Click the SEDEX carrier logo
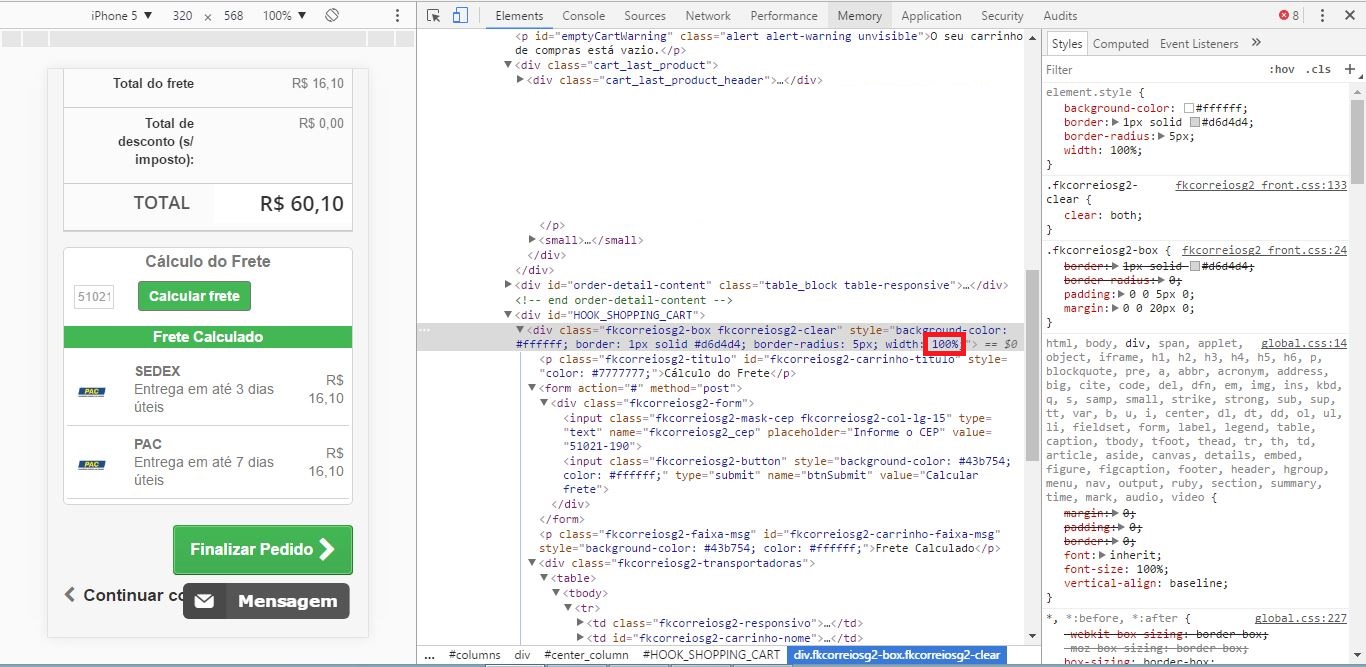This screenshot has height=667, width=1366. [x=92, y=391]
